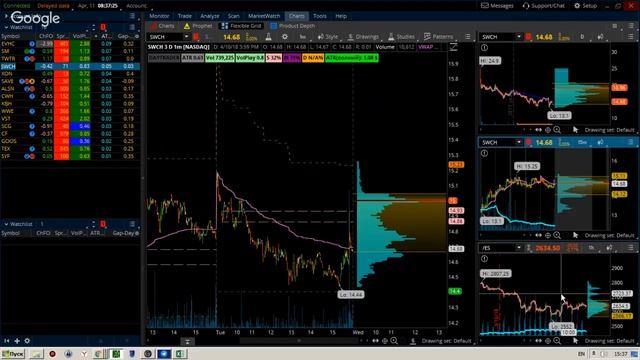Open the Help tab

[x=341, y=16]
